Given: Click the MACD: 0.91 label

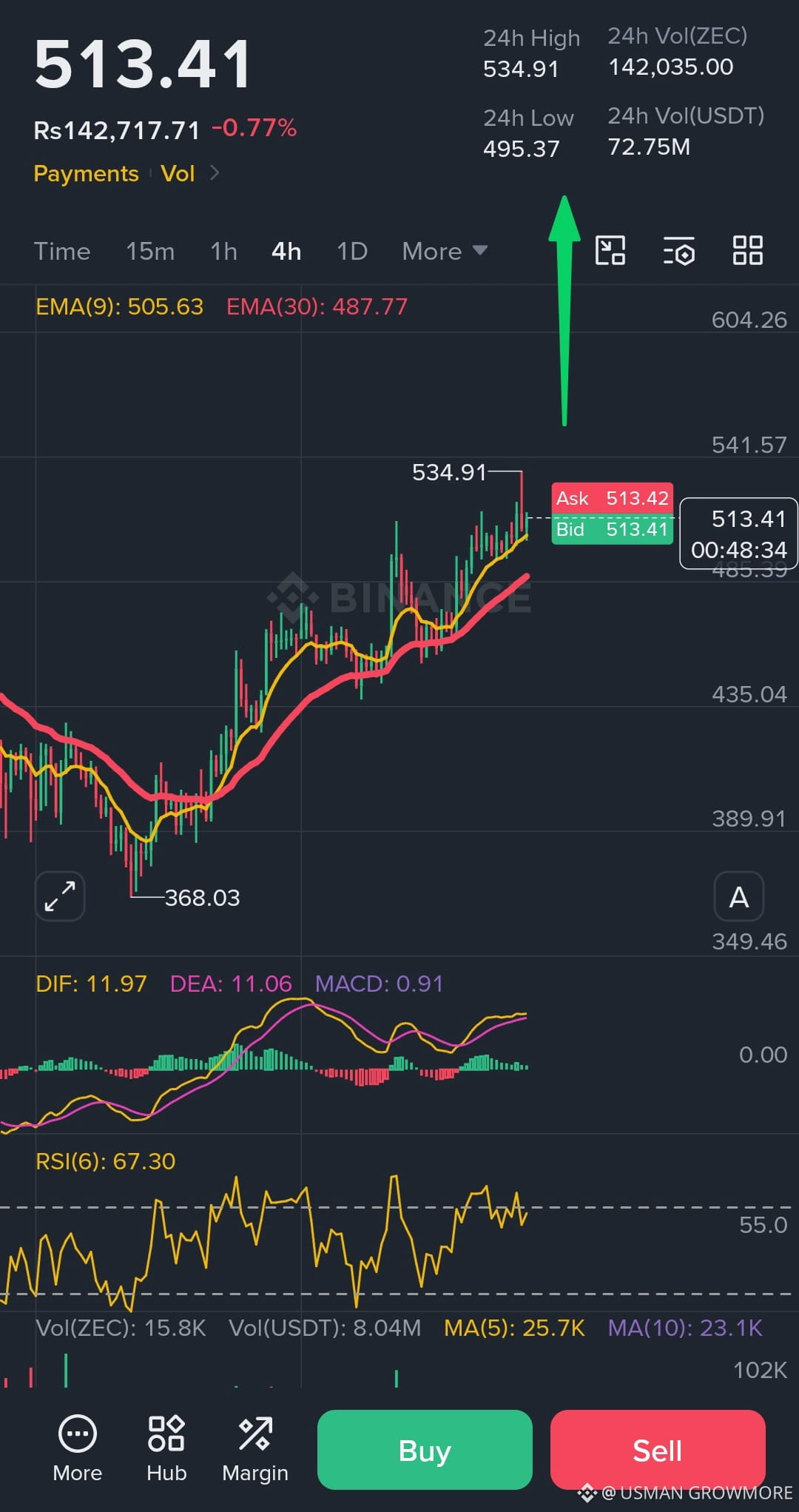Looking at the screenshot, I should coord(379,984).
